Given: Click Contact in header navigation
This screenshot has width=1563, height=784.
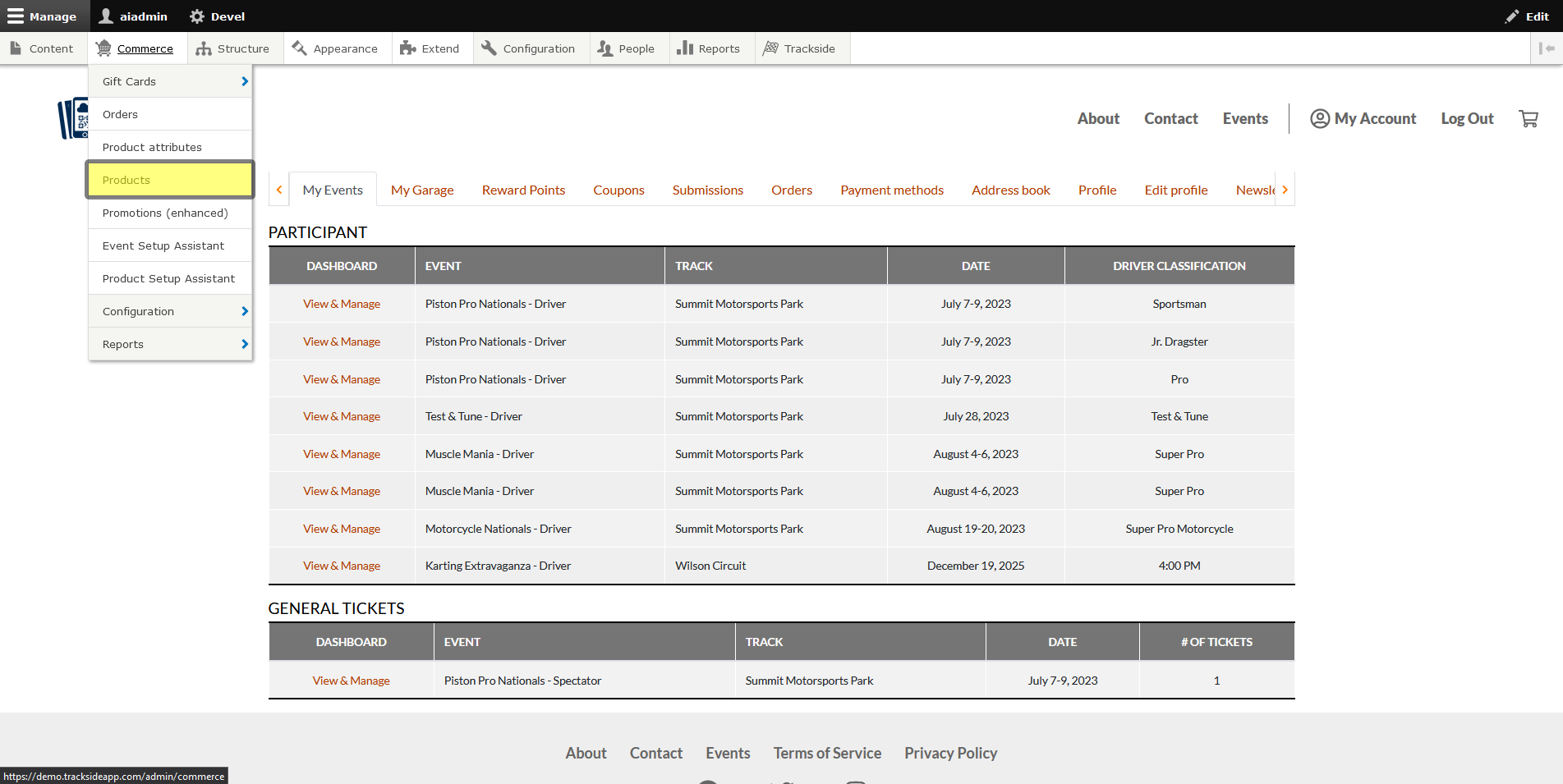Looking at the screenshot, I should pos(1171,119).
